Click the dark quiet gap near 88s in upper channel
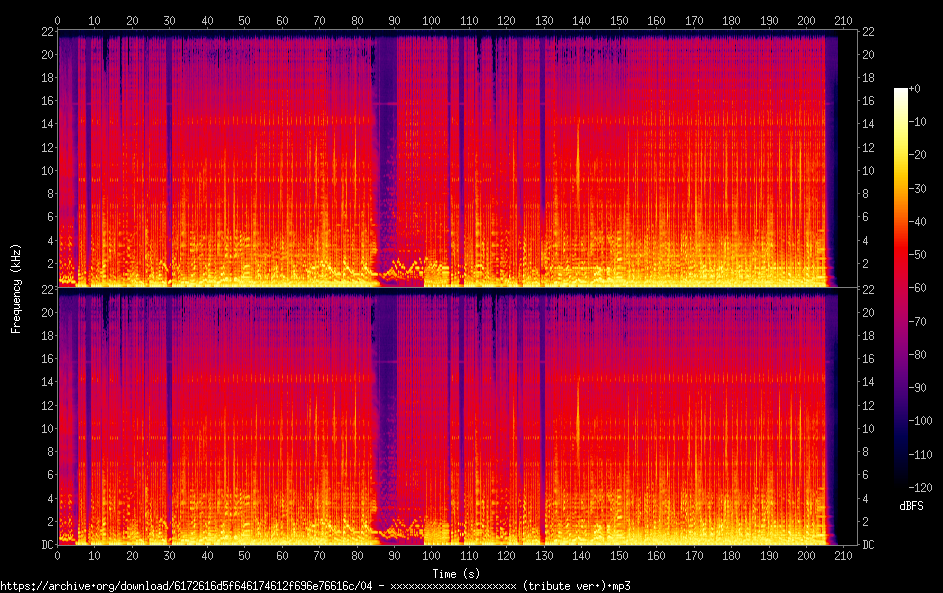The width and height of the screenshot is (943, 593). pyautogui.click(x=386, y=150)
